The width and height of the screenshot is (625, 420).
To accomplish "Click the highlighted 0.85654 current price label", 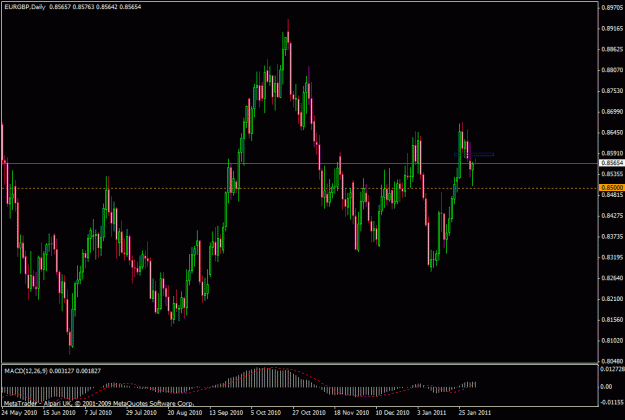I will point(612,163).
